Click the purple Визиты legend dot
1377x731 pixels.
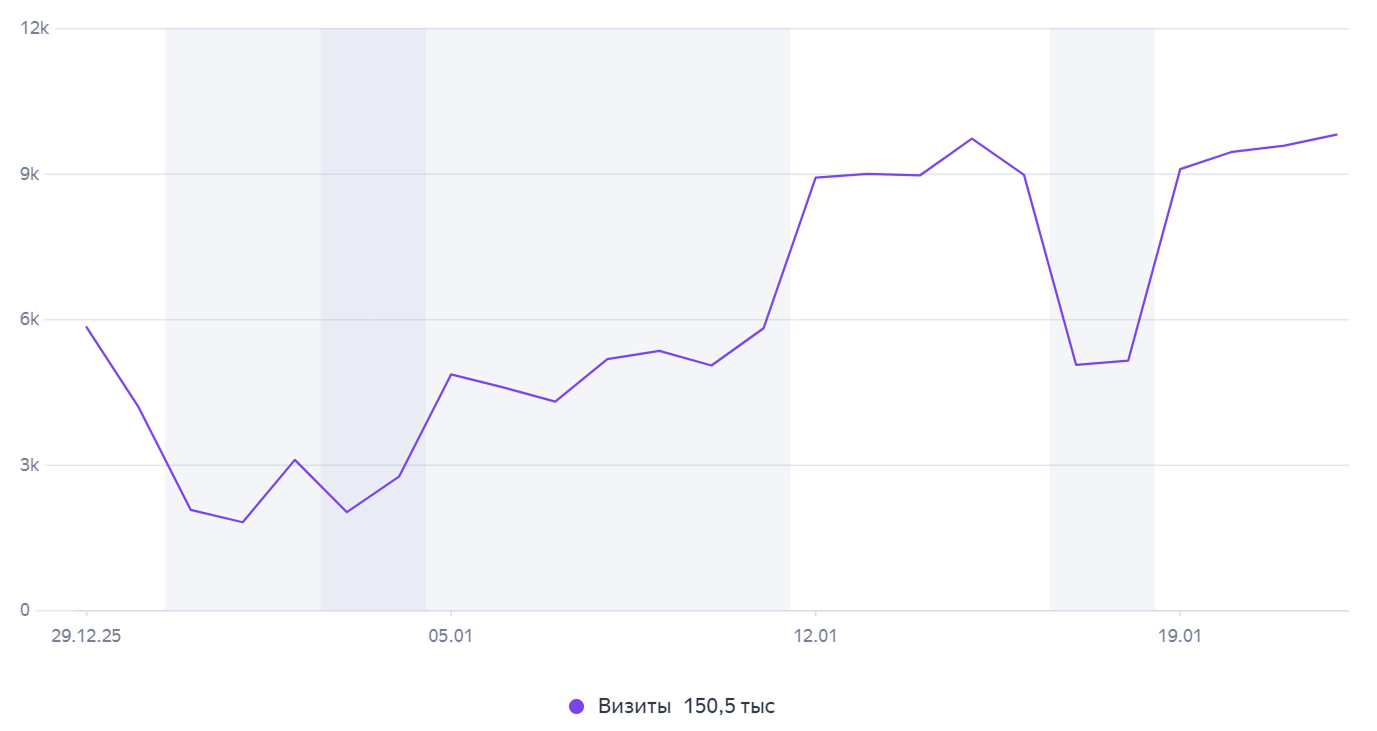click(576, 706)
